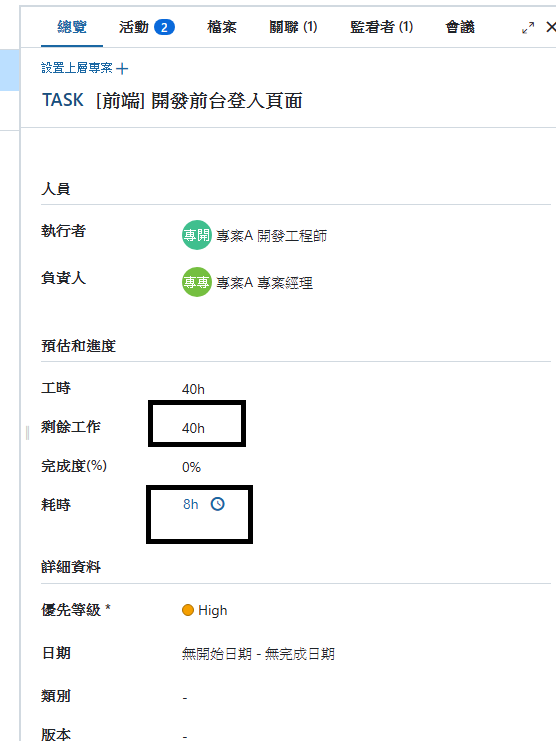Open the 總覽 overview tab
Screen dimensions: 556x741
[x=72, y=27]
